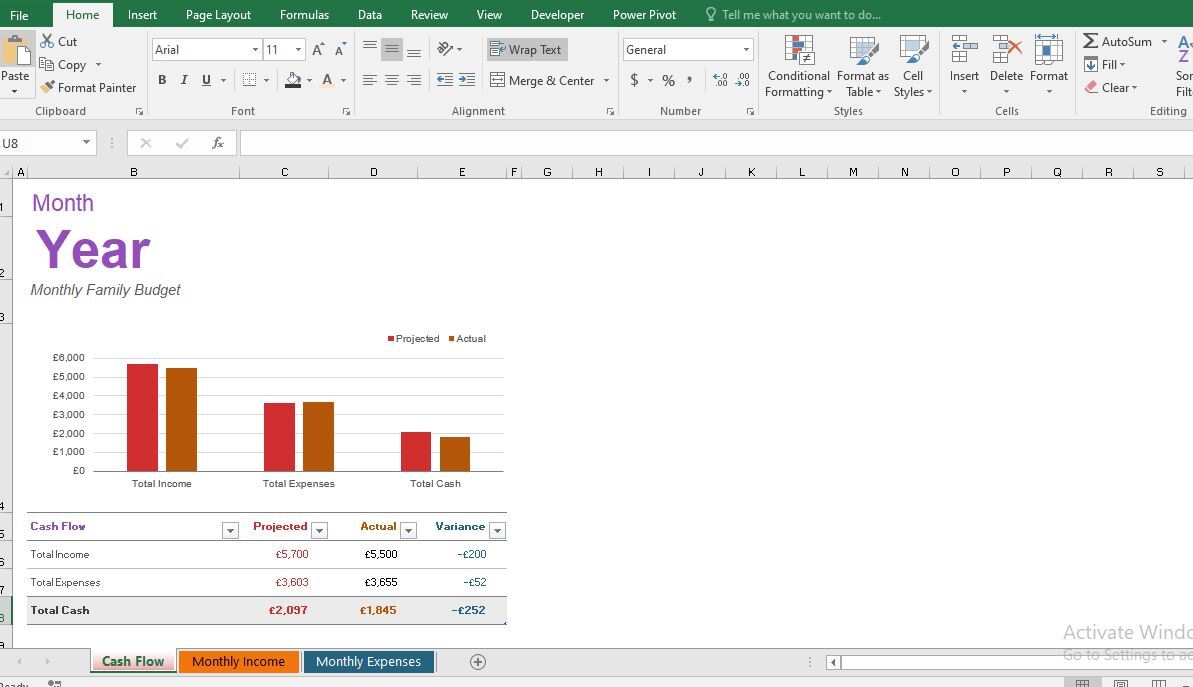Toggle Wrap Text option
Screen dimensions: 1193x687
527,49
